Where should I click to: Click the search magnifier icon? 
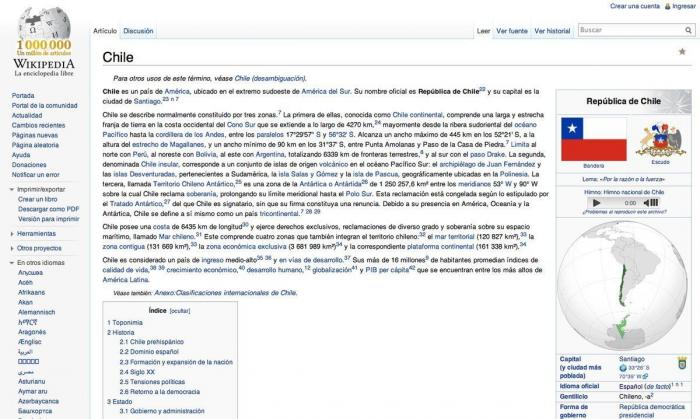point(688,30)
